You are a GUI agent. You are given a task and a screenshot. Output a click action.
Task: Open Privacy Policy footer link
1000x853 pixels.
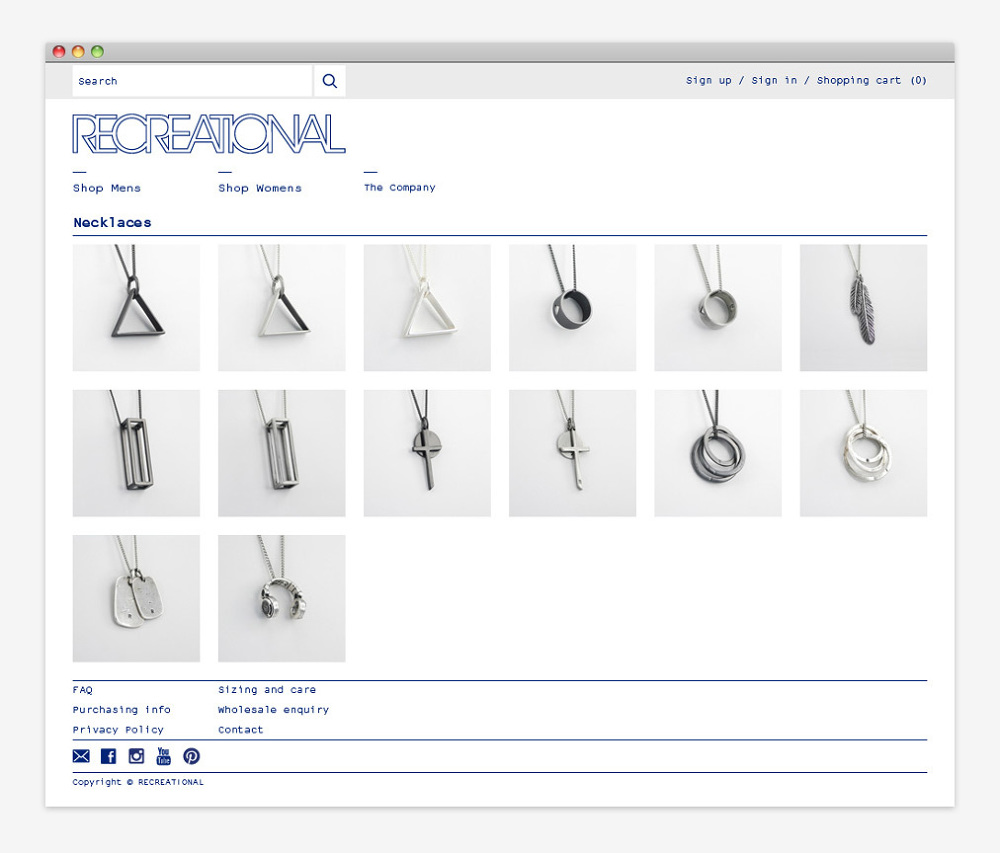[x=118, y=729]
